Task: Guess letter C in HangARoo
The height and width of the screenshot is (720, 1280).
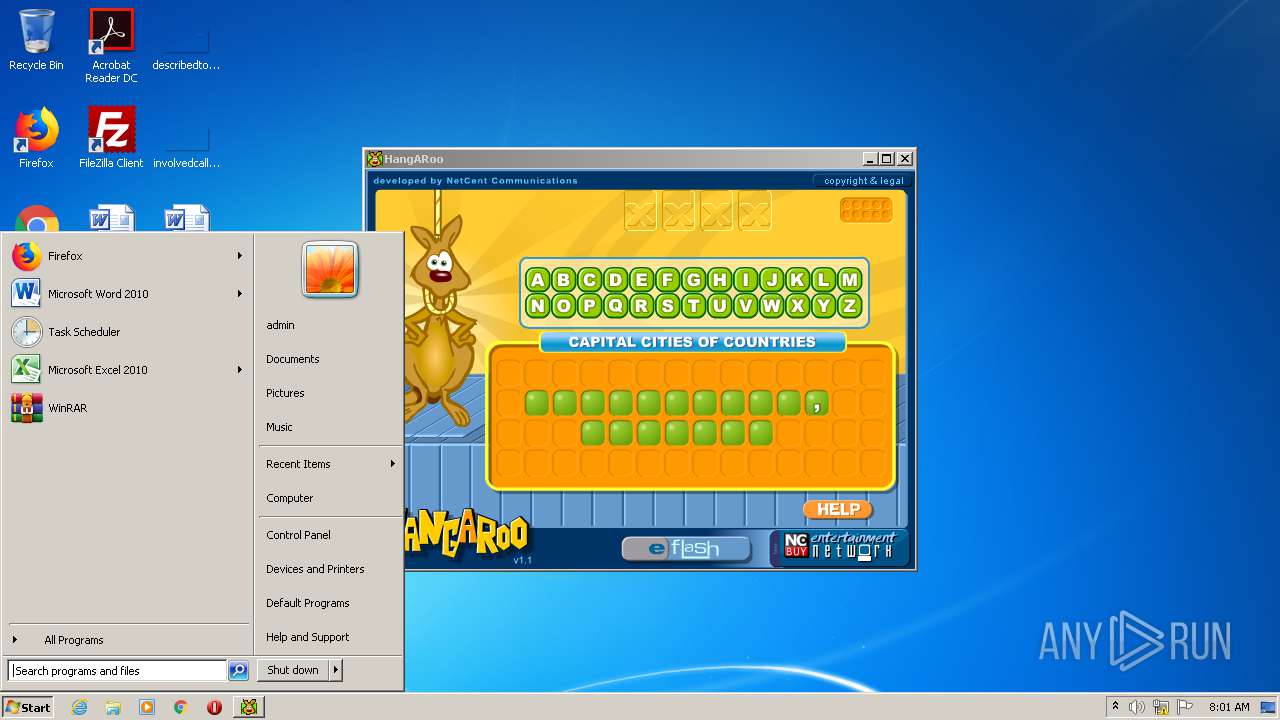Action: tap(589, 280)
